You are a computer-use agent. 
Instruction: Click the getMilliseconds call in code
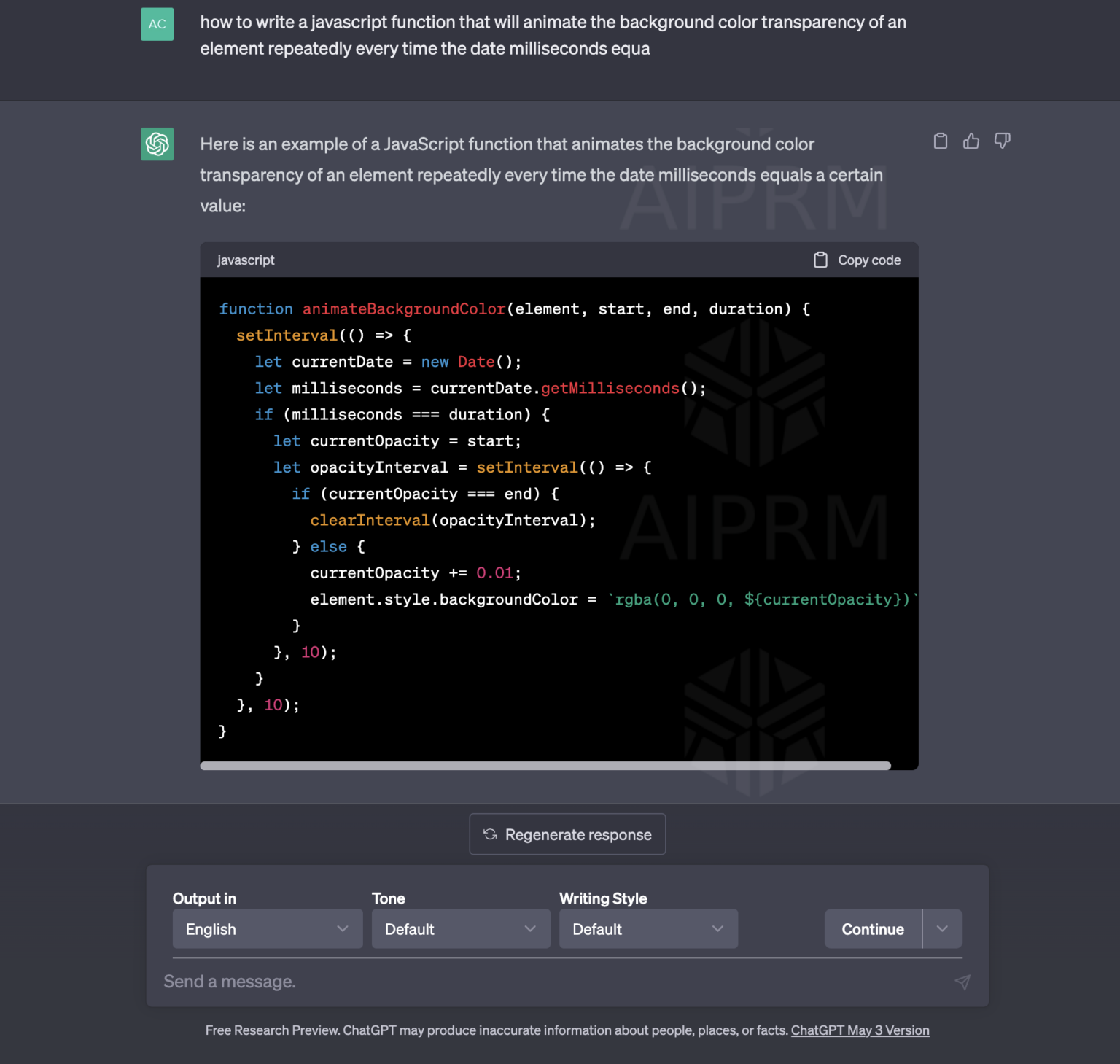[x=610, y=389]
